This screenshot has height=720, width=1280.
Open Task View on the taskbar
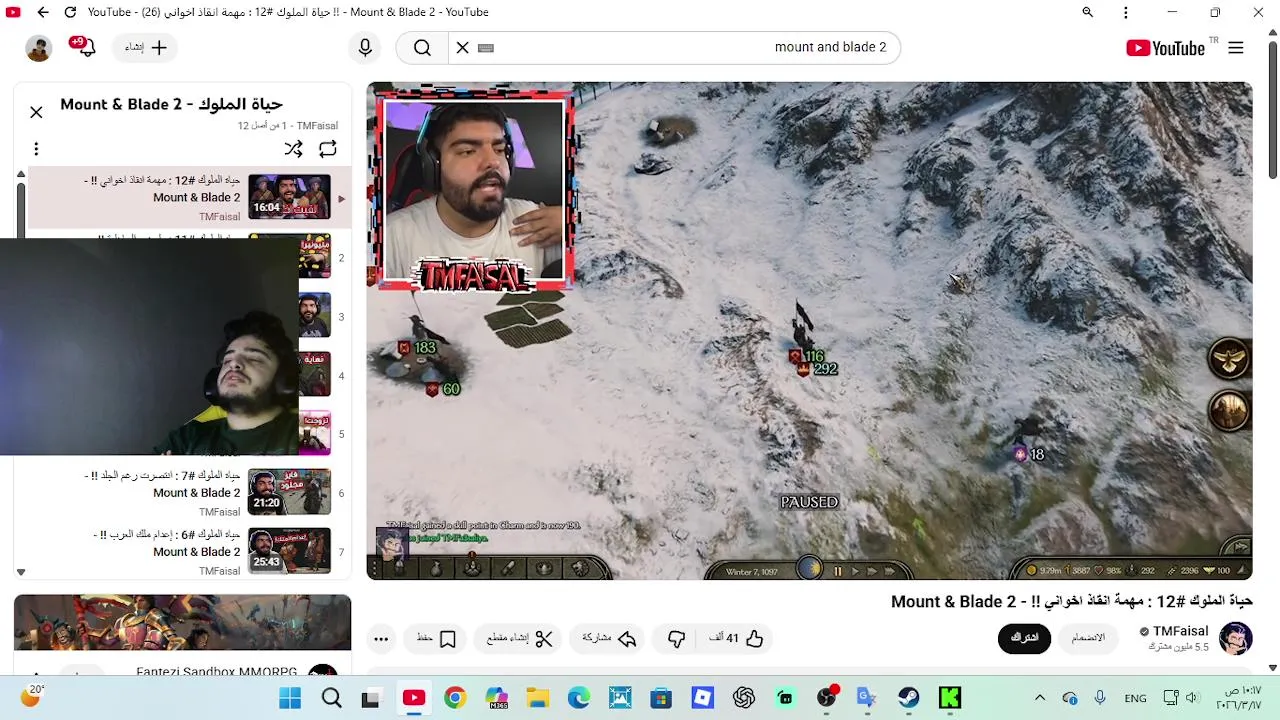pyautogui.click(x=371, y=698)
